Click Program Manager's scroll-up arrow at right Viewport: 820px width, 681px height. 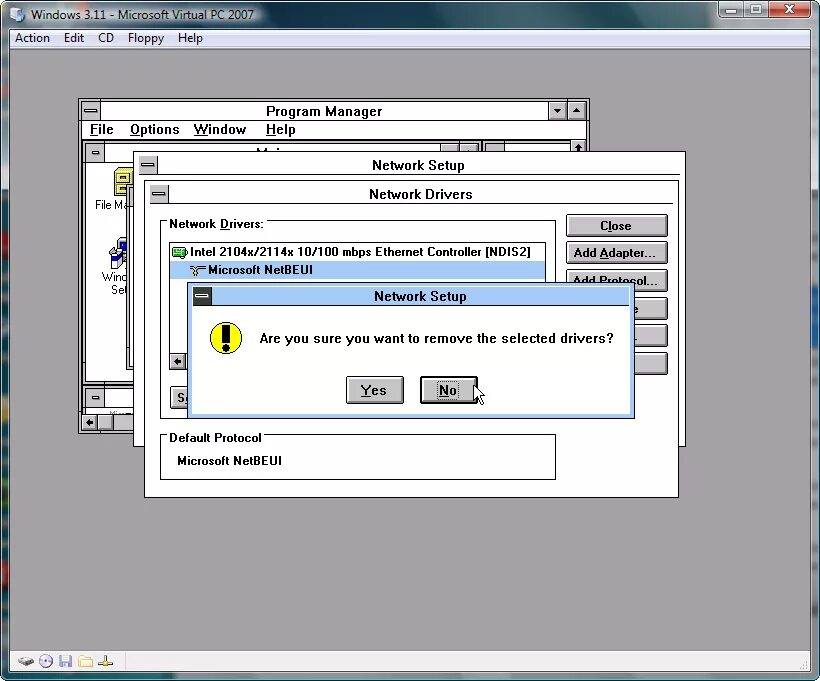[x=578, y=147]
